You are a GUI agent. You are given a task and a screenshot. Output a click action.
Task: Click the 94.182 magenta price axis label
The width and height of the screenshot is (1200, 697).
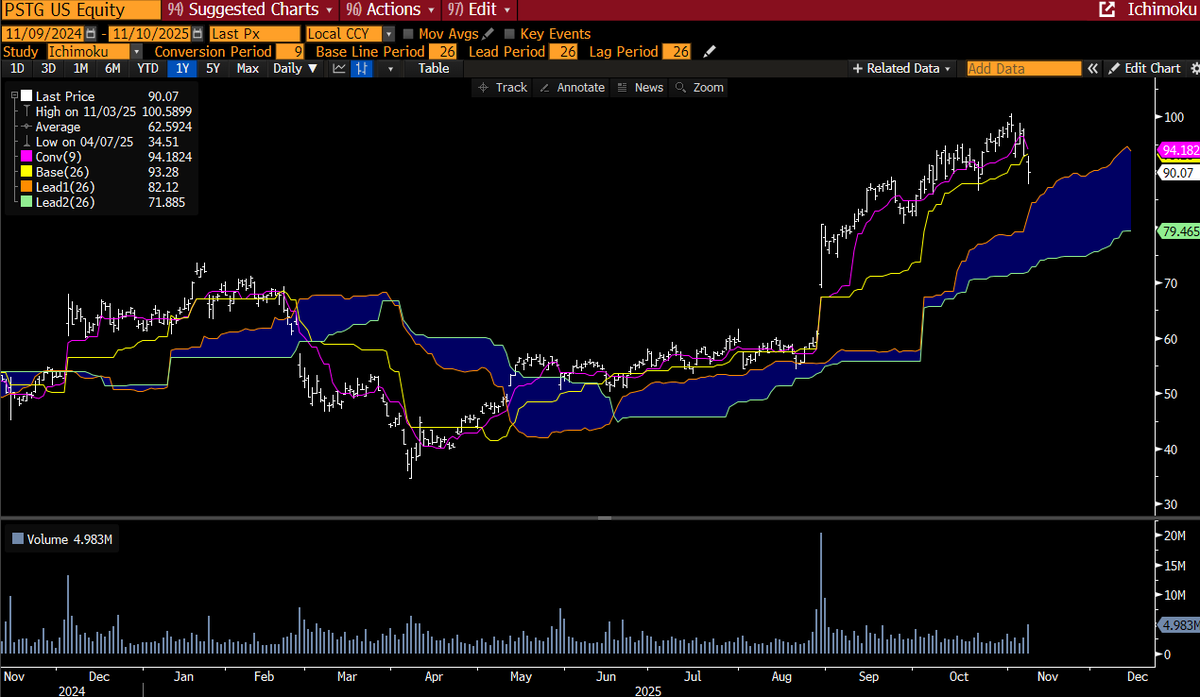(1177, 150)
